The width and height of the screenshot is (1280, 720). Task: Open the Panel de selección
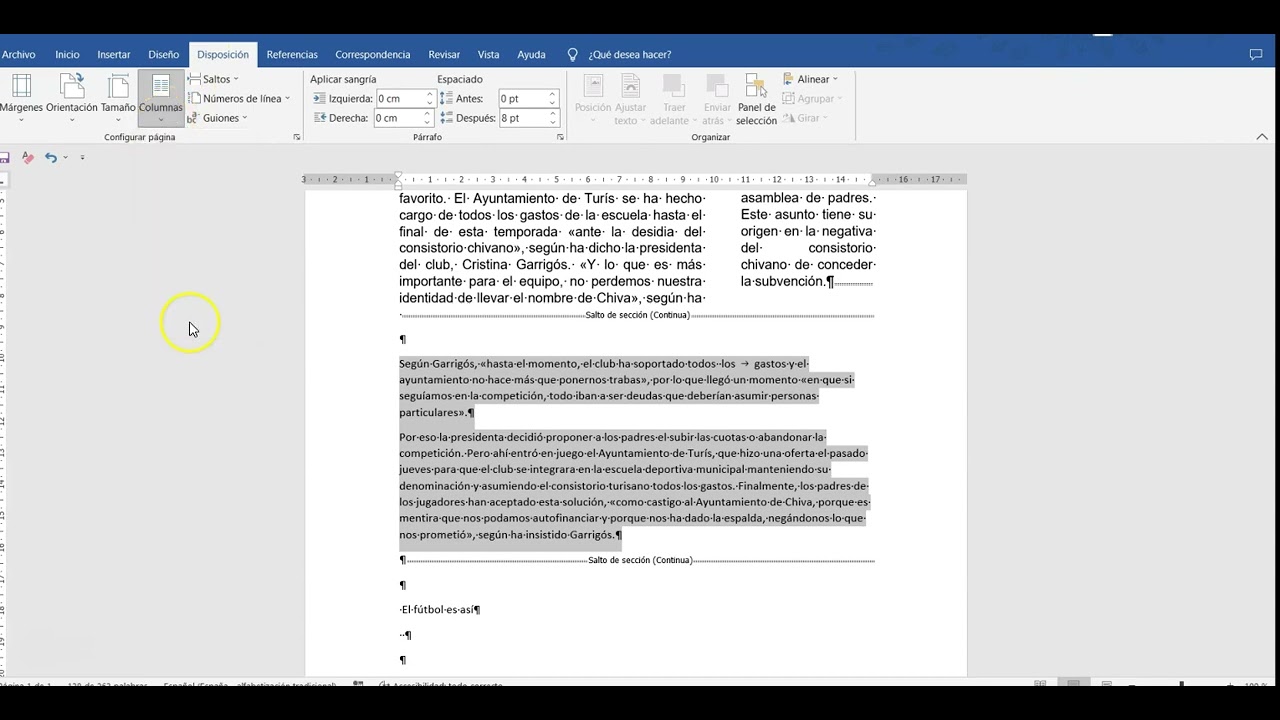pos(756,99)
